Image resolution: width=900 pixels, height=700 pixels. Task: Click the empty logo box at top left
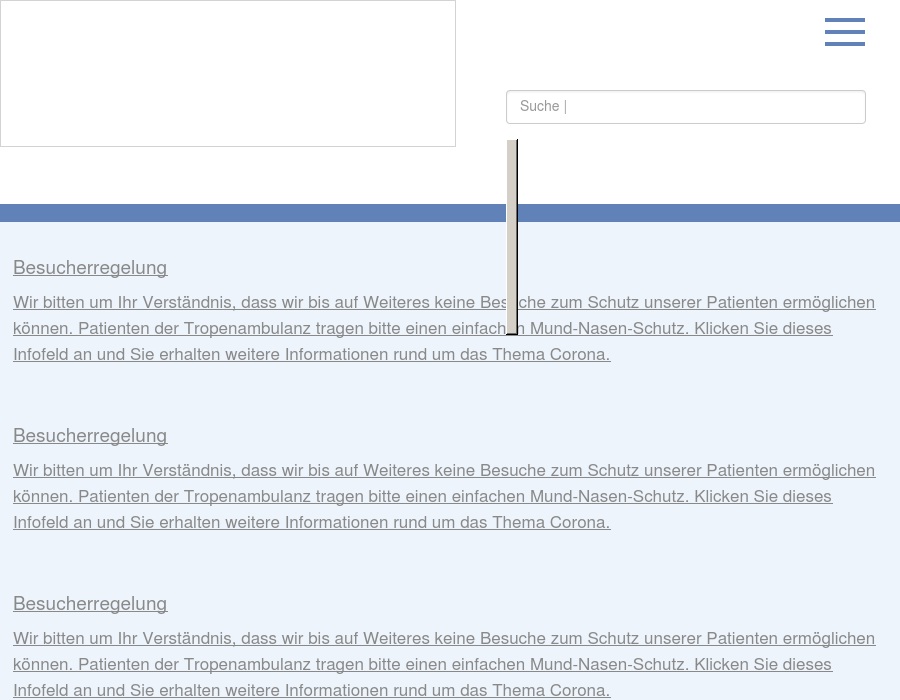click(x=228, y=74)
